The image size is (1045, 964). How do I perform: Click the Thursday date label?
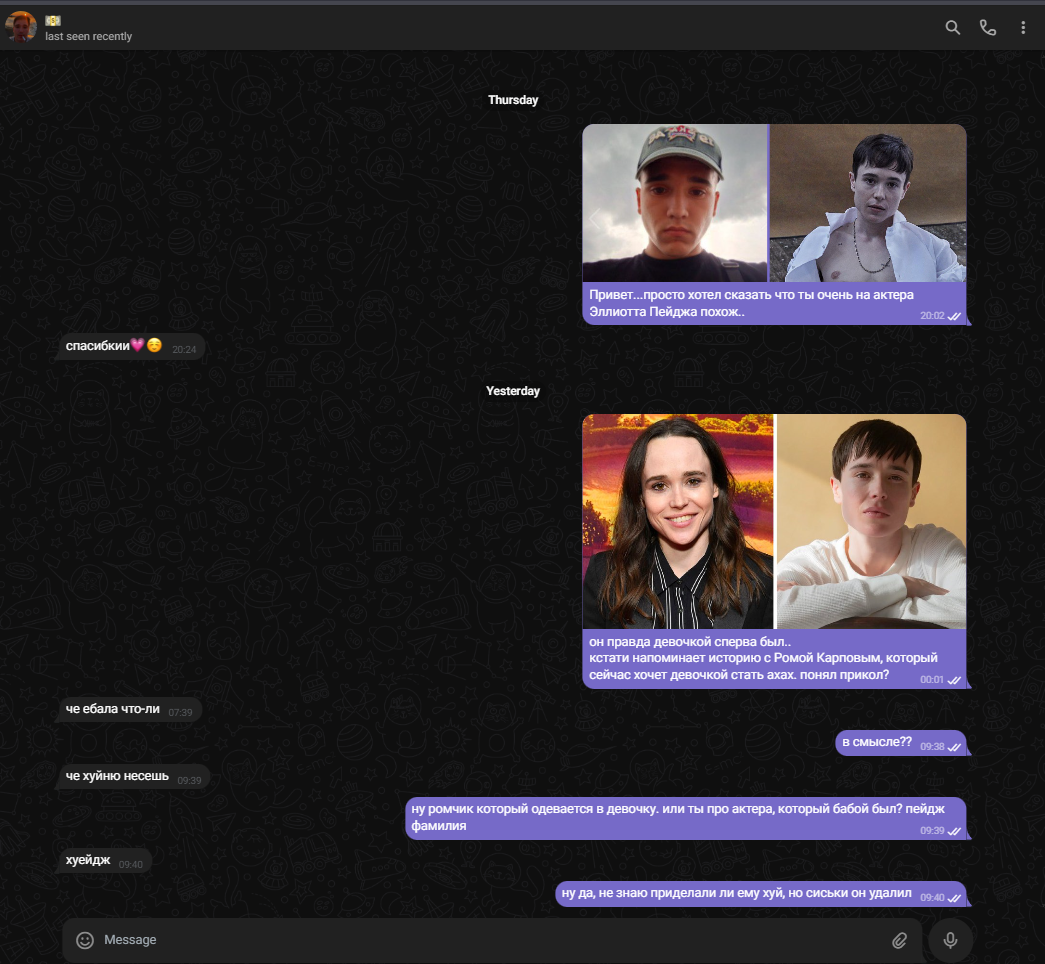pos(513,100)
